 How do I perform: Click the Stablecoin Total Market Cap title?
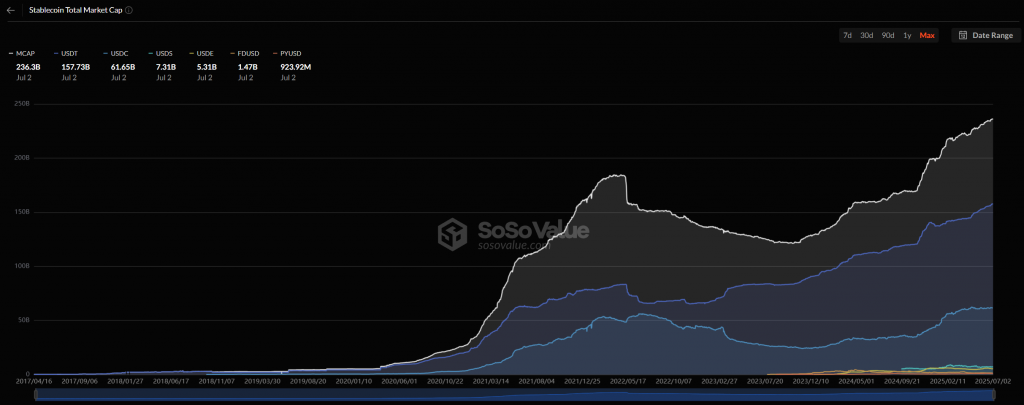74,10
